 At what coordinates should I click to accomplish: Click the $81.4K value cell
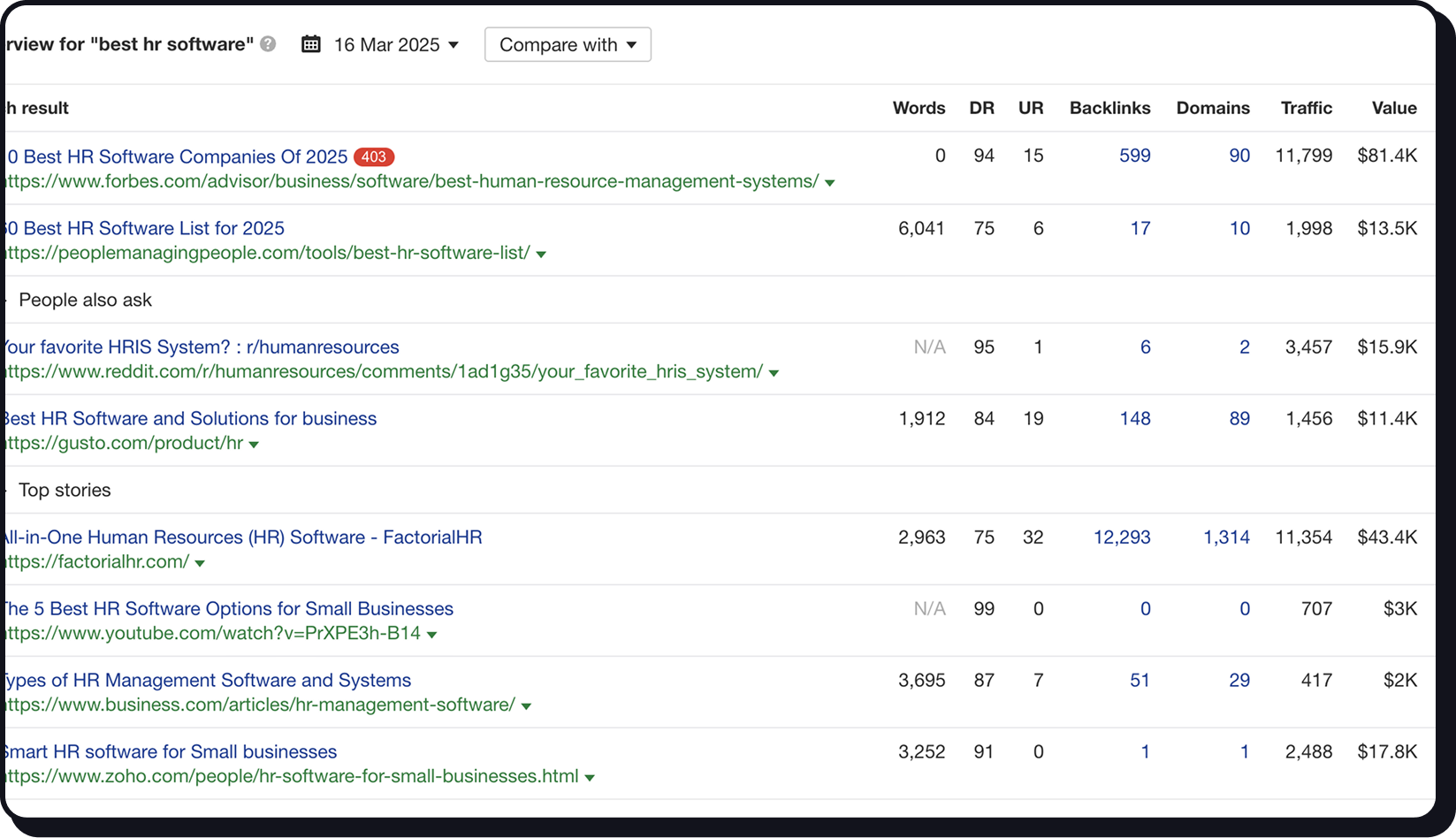click(1387, 156)
